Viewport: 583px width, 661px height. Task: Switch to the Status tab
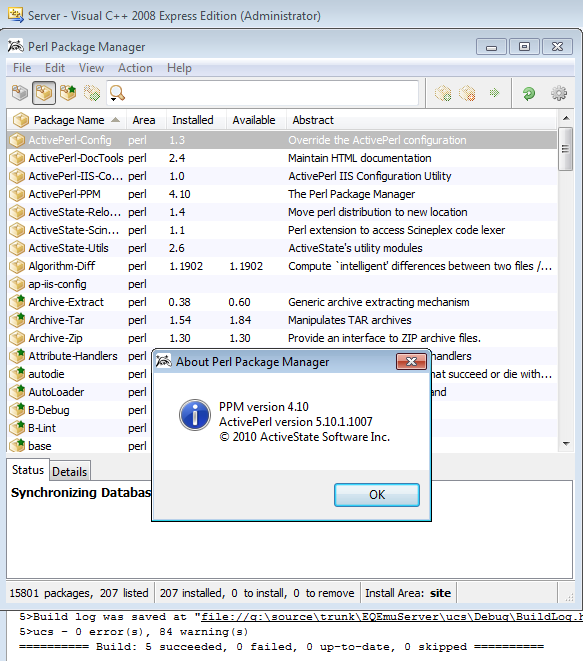tap(28, 470)
